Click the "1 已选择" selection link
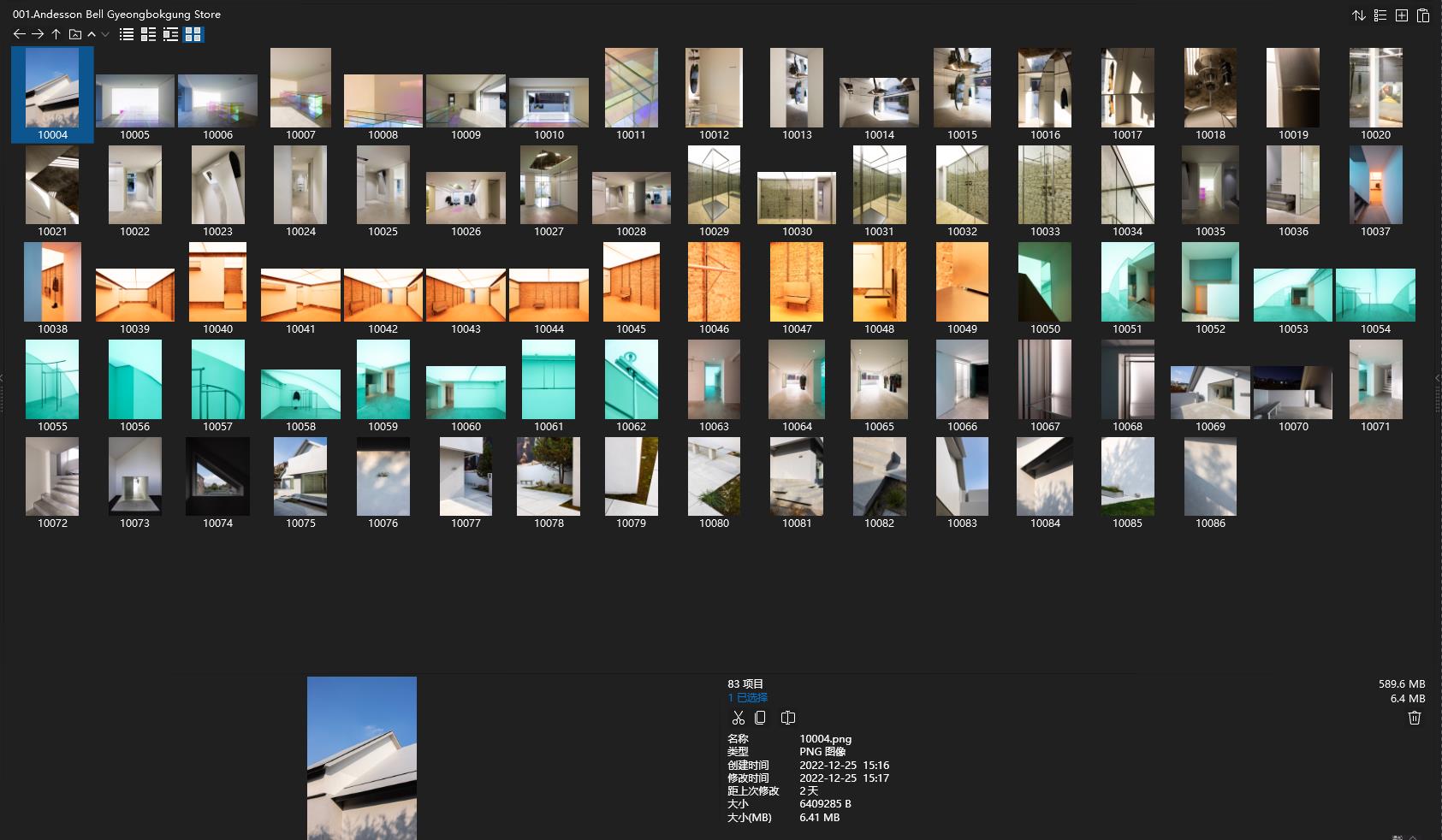1442x840 pixels. click(x=745, y=697)
